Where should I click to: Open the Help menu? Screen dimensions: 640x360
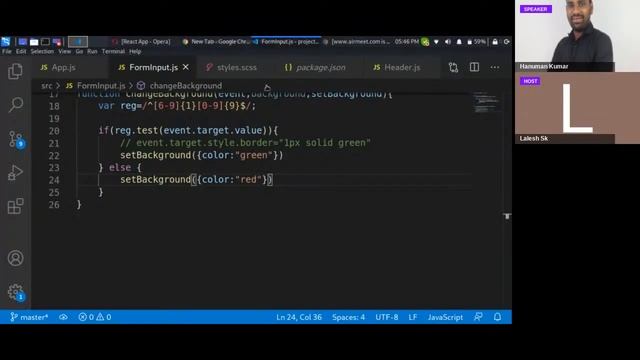pyautogui.click(x=135, y=51)
